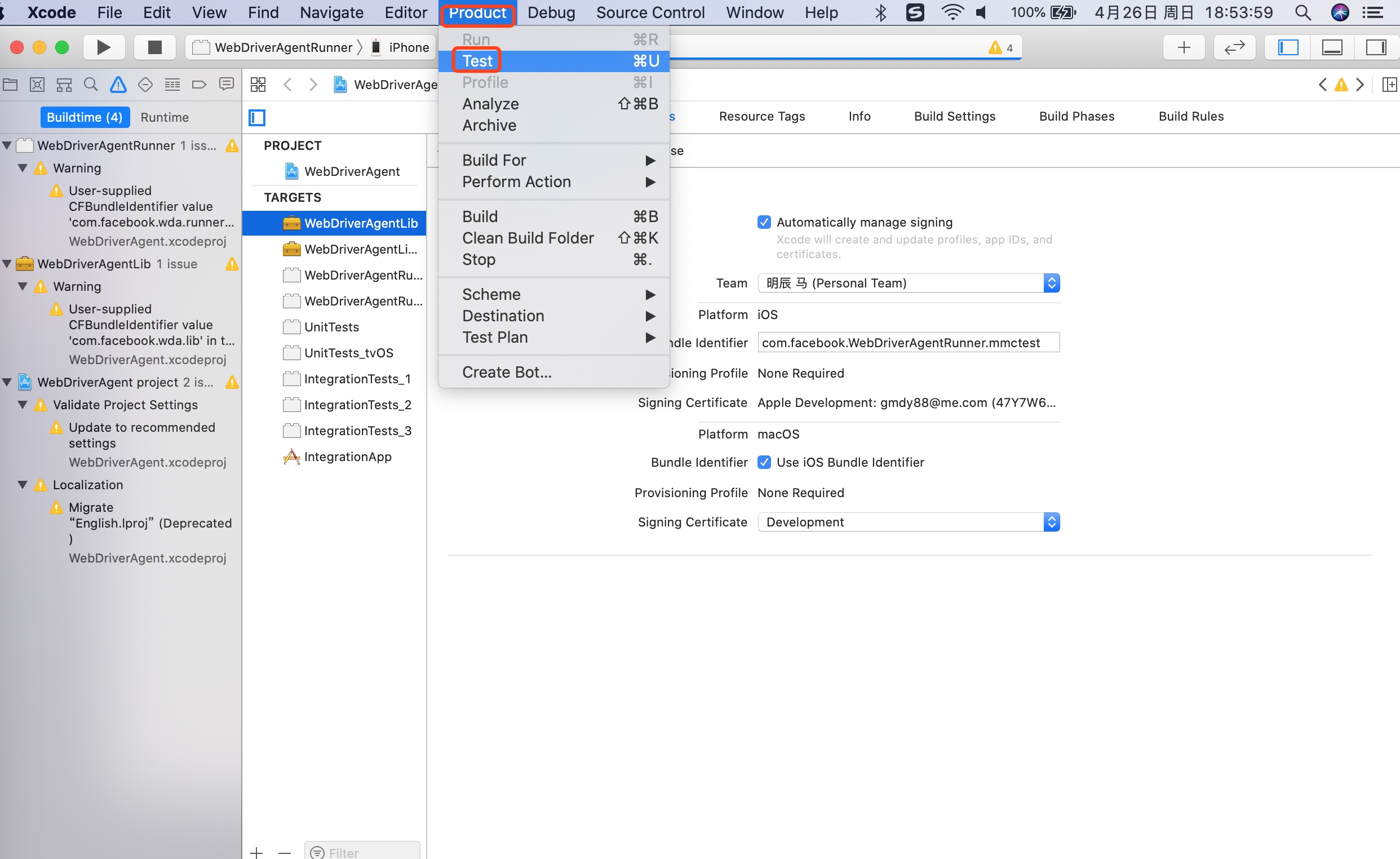
Task: Hide the bottom debug area panel icon
Action: point(1332,47)
